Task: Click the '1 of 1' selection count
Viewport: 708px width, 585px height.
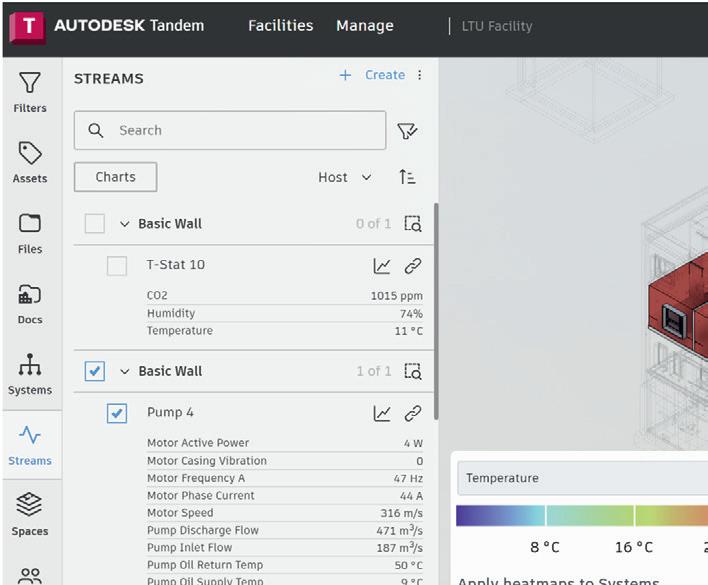Action: [x=374, y=371]
